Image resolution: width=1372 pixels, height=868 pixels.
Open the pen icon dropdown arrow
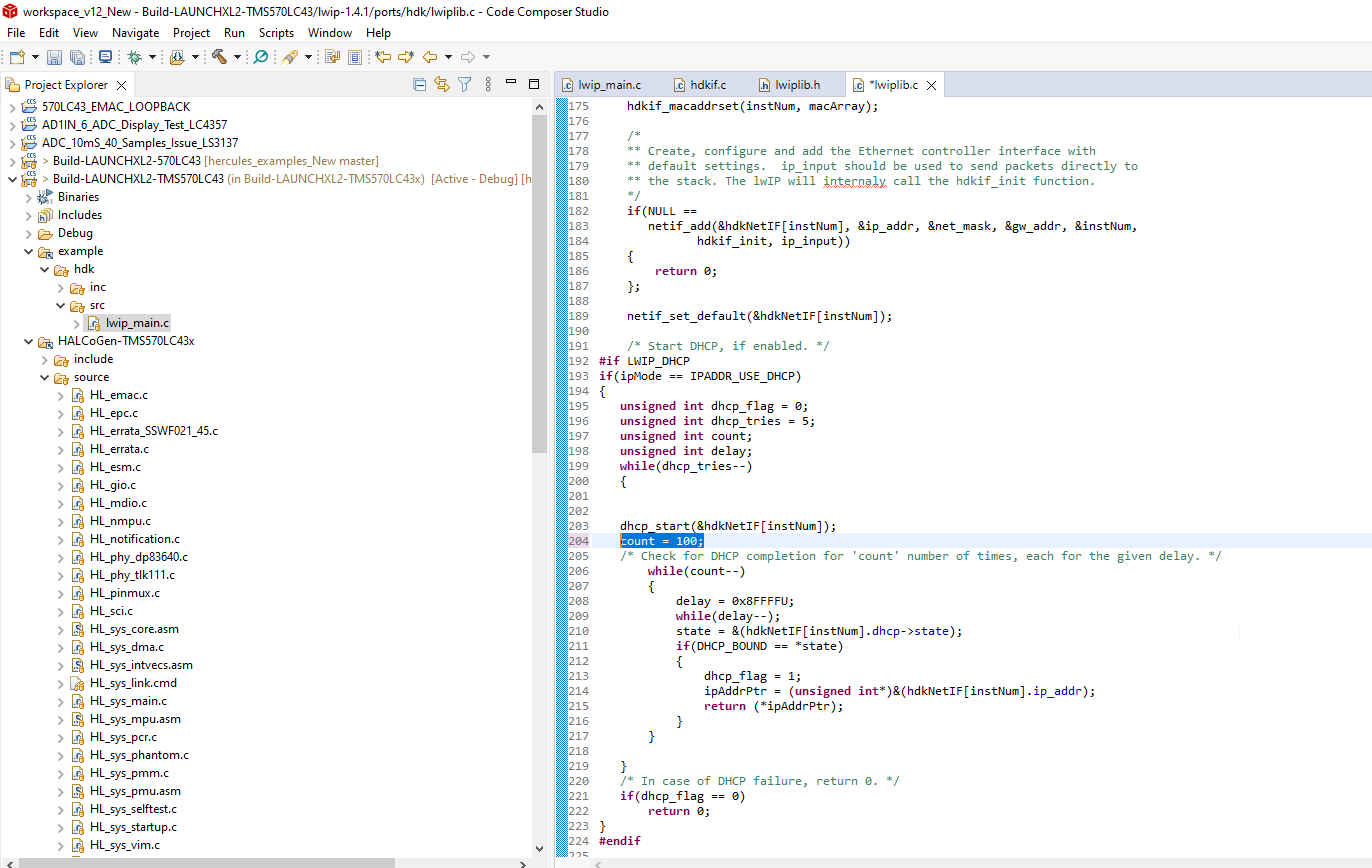[x=308, y=57]
